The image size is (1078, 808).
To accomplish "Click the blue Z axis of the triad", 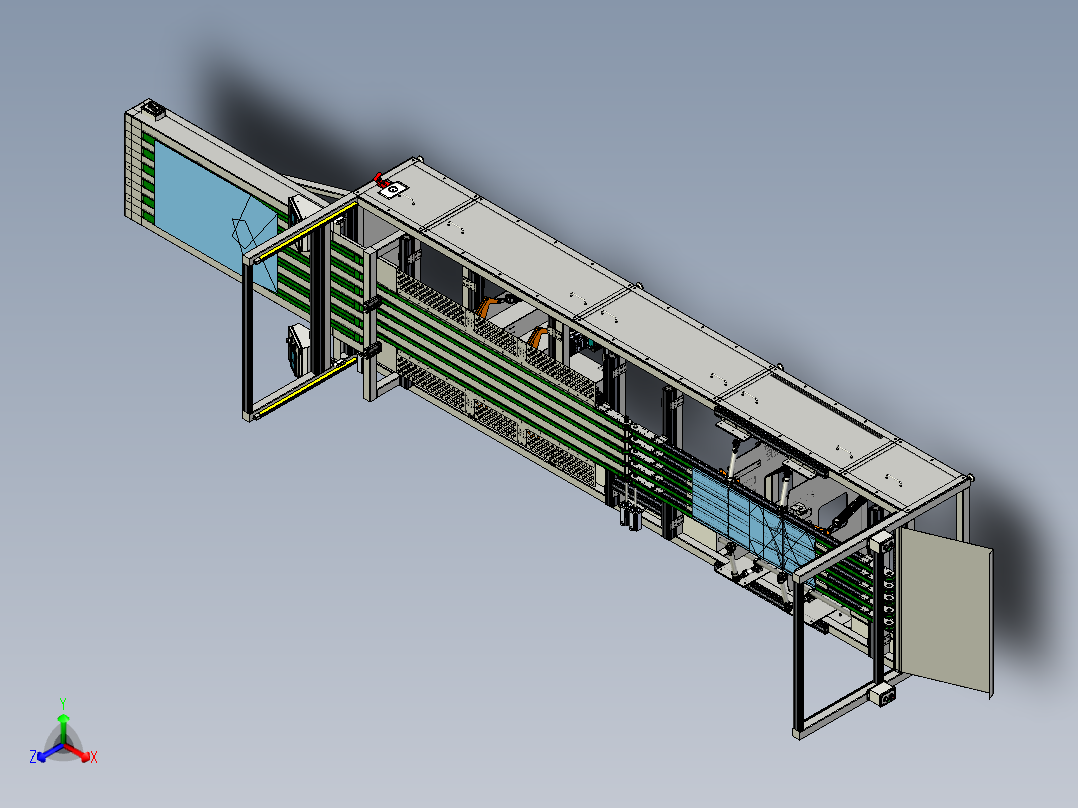I will coord(50,752).
